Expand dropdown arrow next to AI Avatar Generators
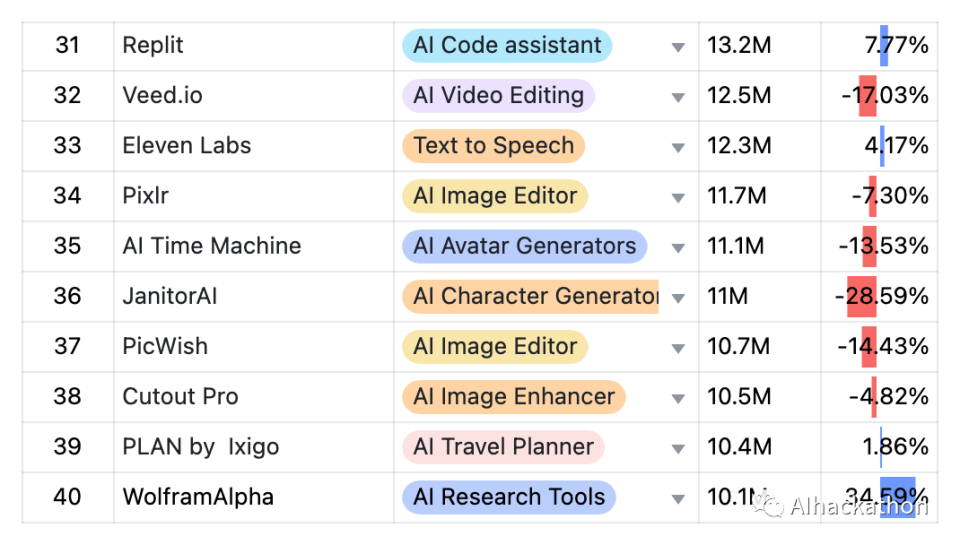960x545 pixels. click(x=678, y=247)
